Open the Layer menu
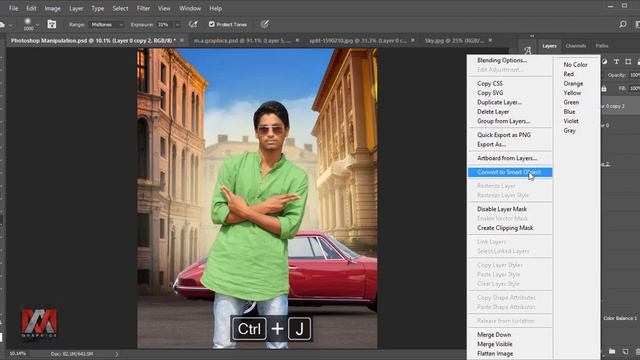This screenshot has width=640, height=360. tap(76, 8)
